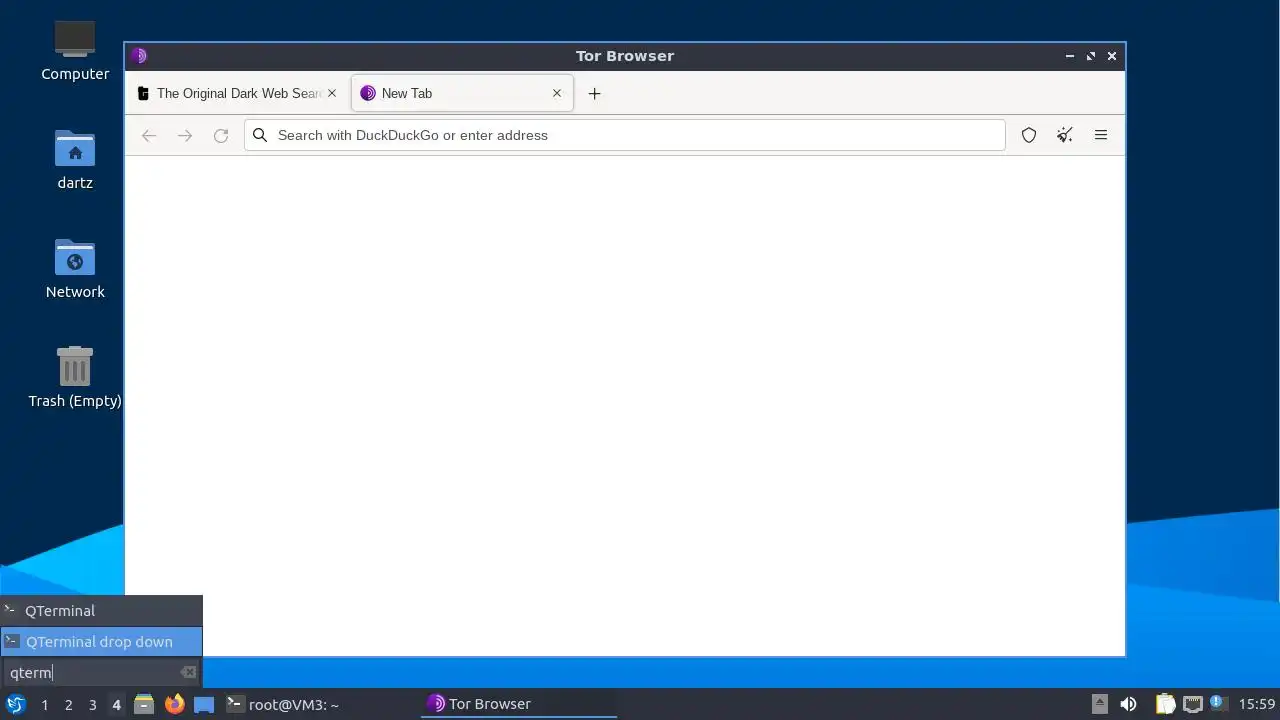The image size is (1280, 720).
Task: Click the Tor onion icon in title bar
Action: point(139,56)
